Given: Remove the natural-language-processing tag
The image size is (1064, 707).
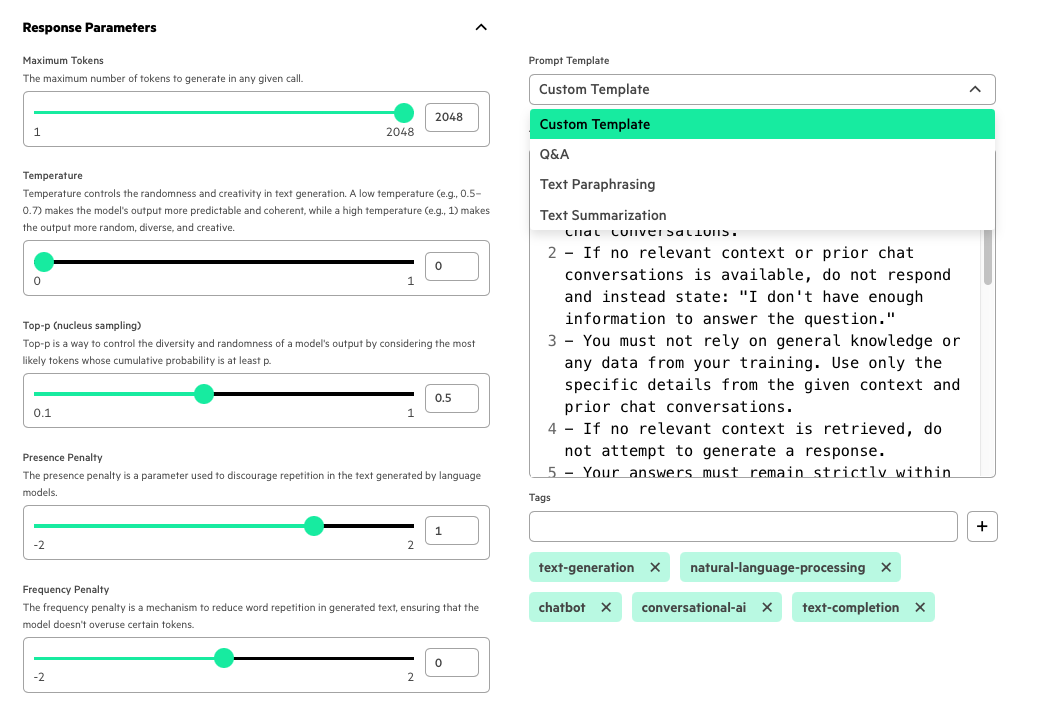Looking at the screenshot, I should [886, 567].
